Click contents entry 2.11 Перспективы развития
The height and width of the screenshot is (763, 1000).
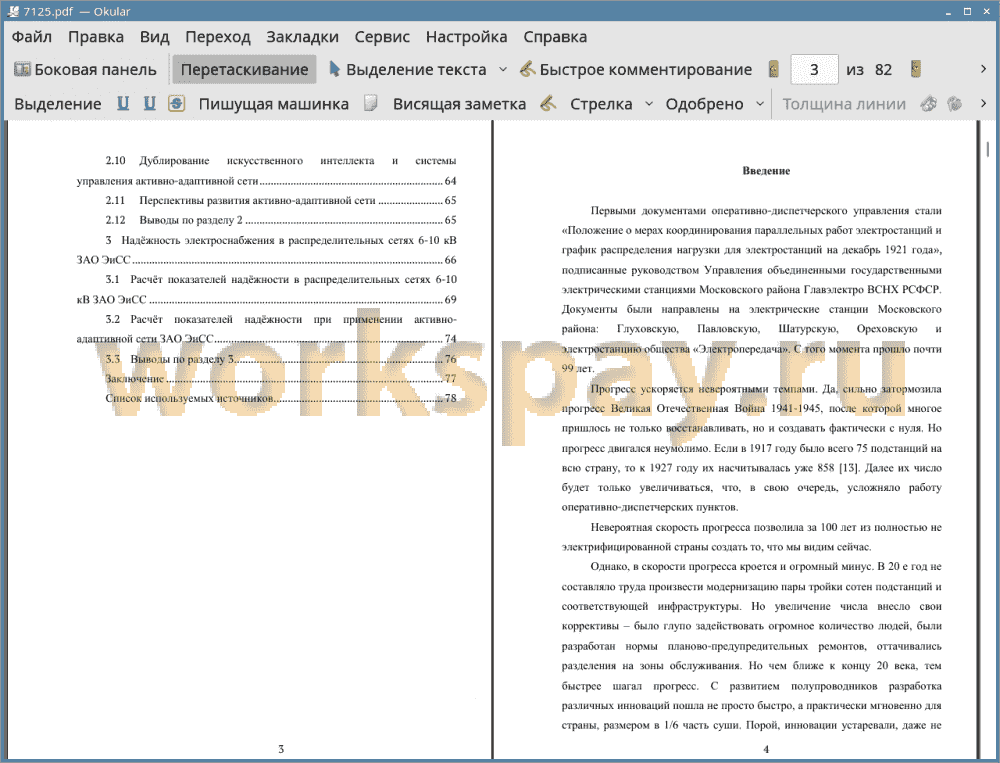coord(281,200)
